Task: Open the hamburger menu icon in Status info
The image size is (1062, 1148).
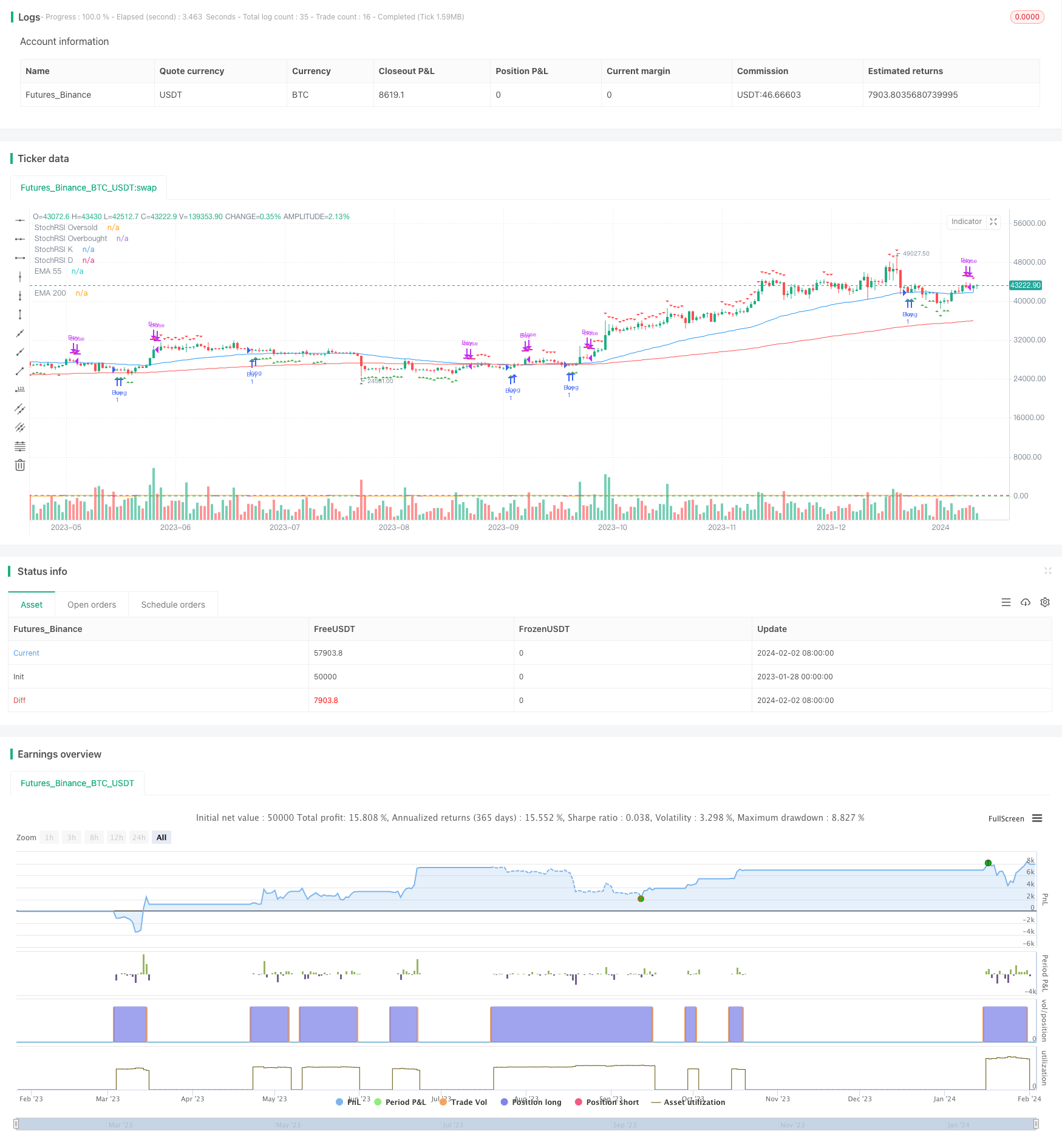Action: [x=1006, y=602]
